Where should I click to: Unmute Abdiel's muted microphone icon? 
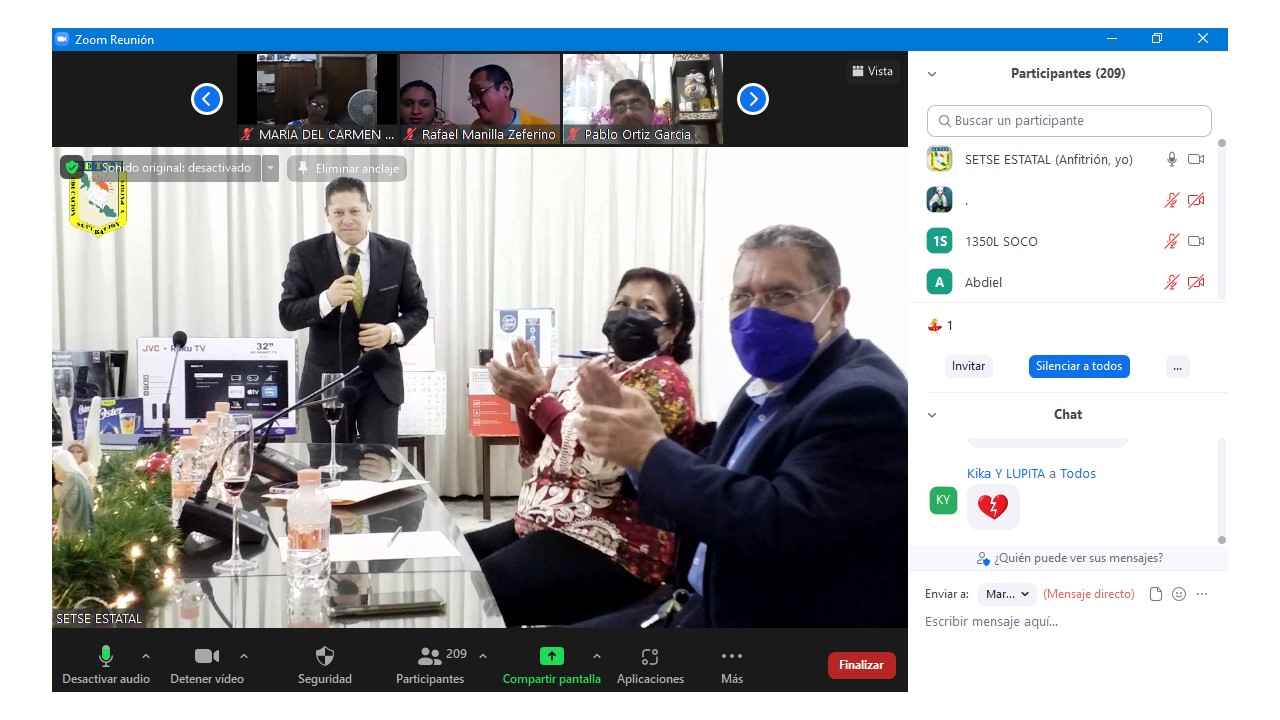coord(1171,282)
